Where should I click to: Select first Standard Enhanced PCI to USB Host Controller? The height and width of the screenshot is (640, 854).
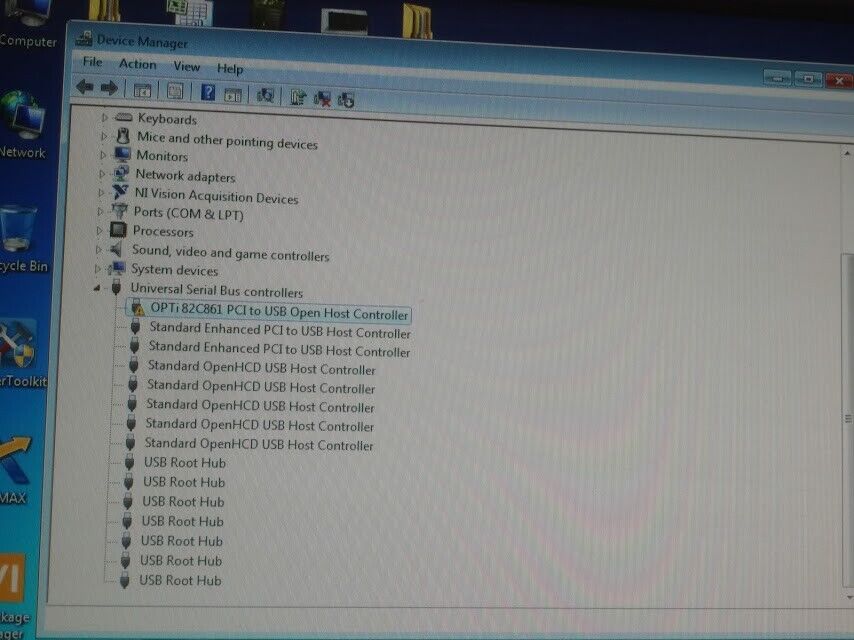[x=280, y=330]
